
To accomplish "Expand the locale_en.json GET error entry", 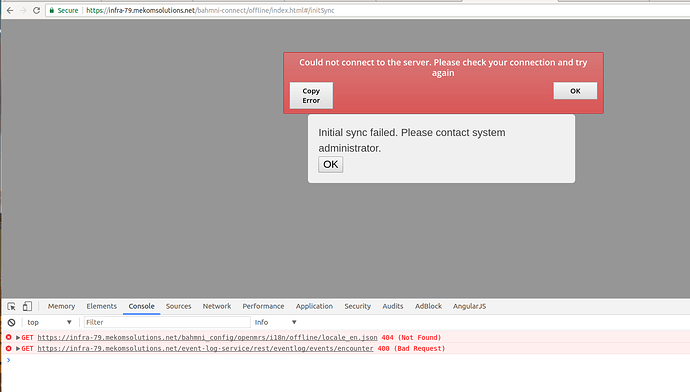I will [x=18, y=337].
